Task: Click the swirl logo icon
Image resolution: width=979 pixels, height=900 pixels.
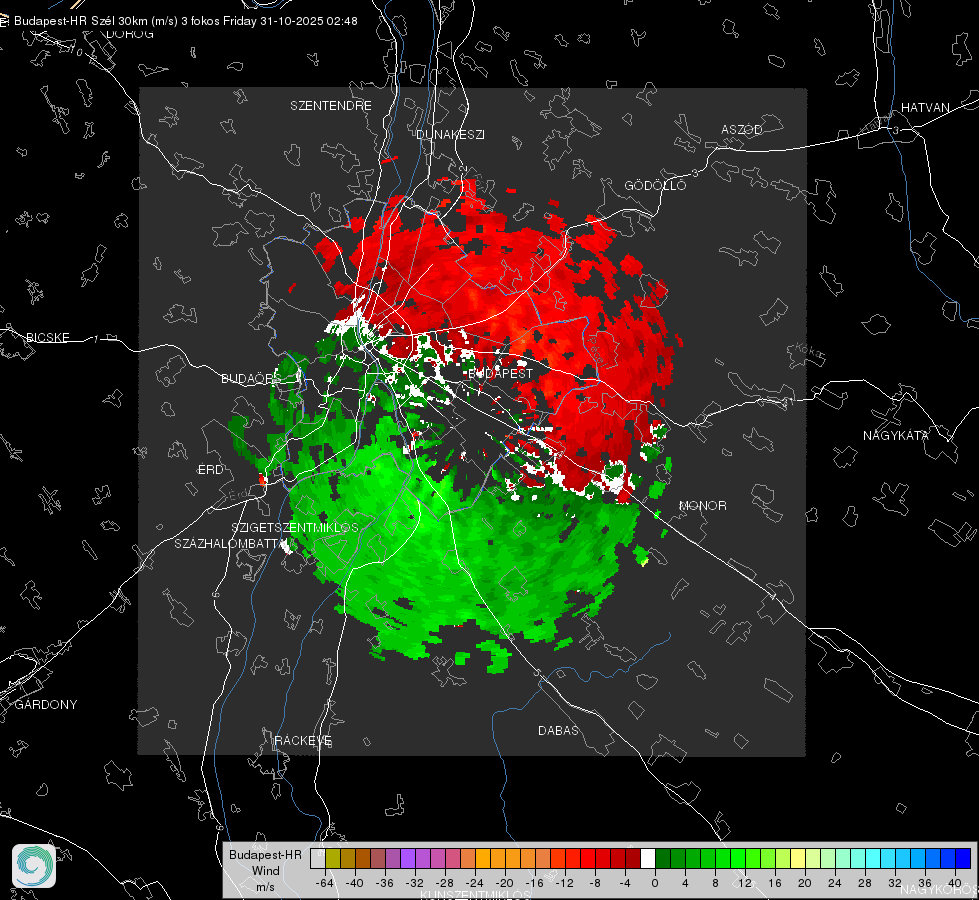Action: [x=34, y=866]
